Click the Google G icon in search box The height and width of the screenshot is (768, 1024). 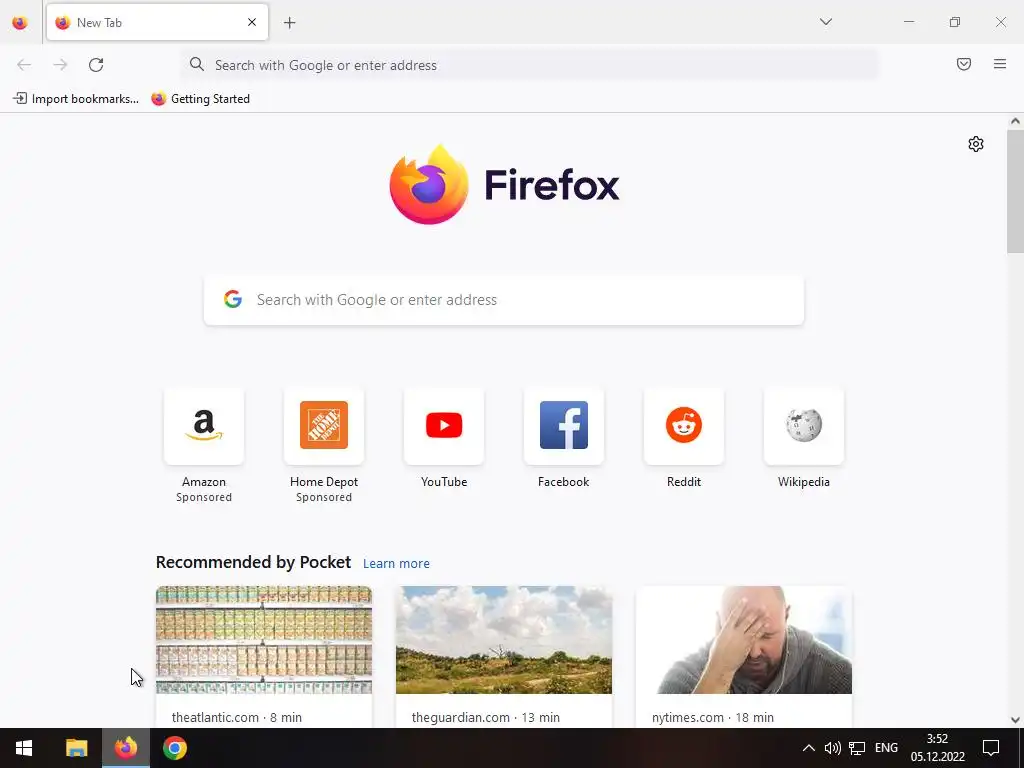click(x=233, y=299)
